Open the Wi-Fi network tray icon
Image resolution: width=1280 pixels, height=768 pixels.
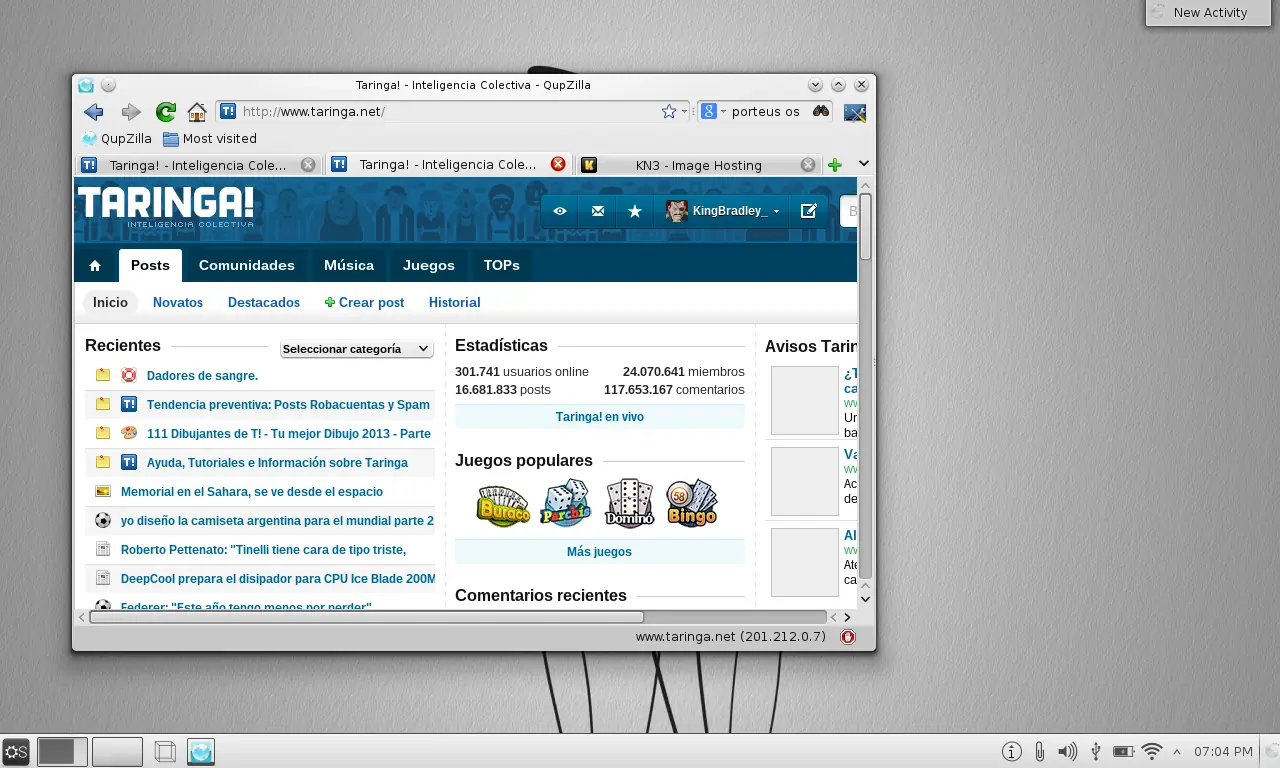coord(1152,751)
